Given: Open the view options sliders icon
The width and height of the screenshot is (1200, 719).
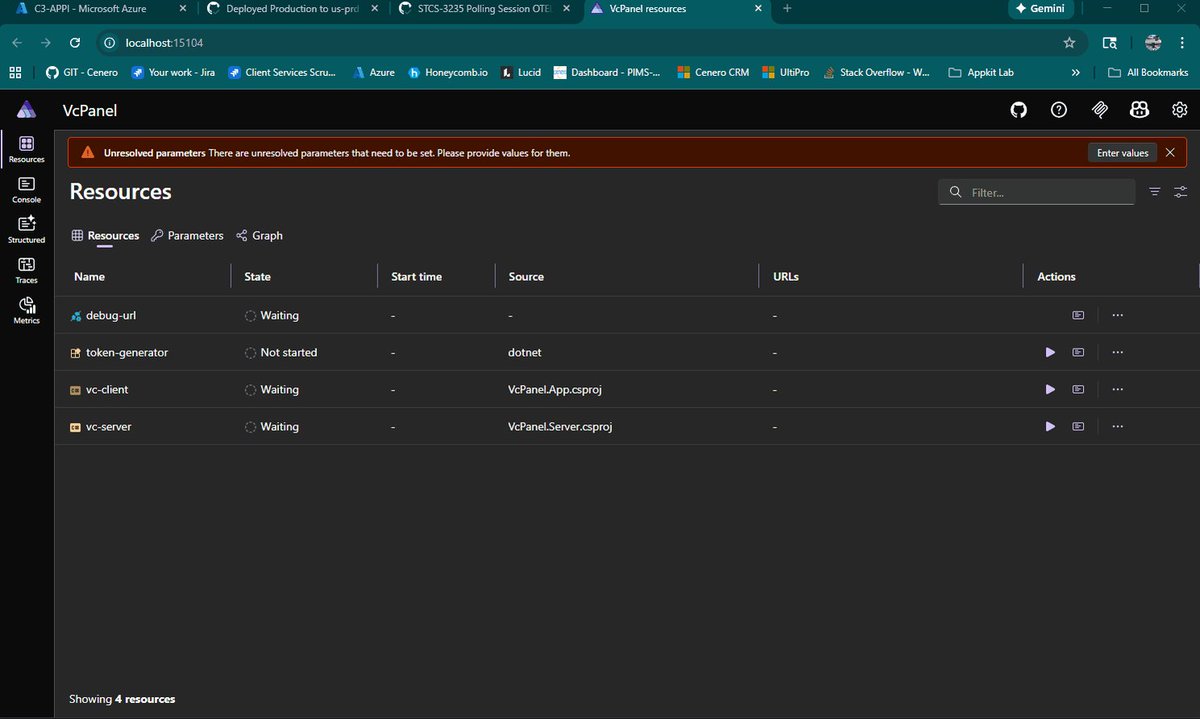Looking at the screenshot, I should coord(1181,192).
